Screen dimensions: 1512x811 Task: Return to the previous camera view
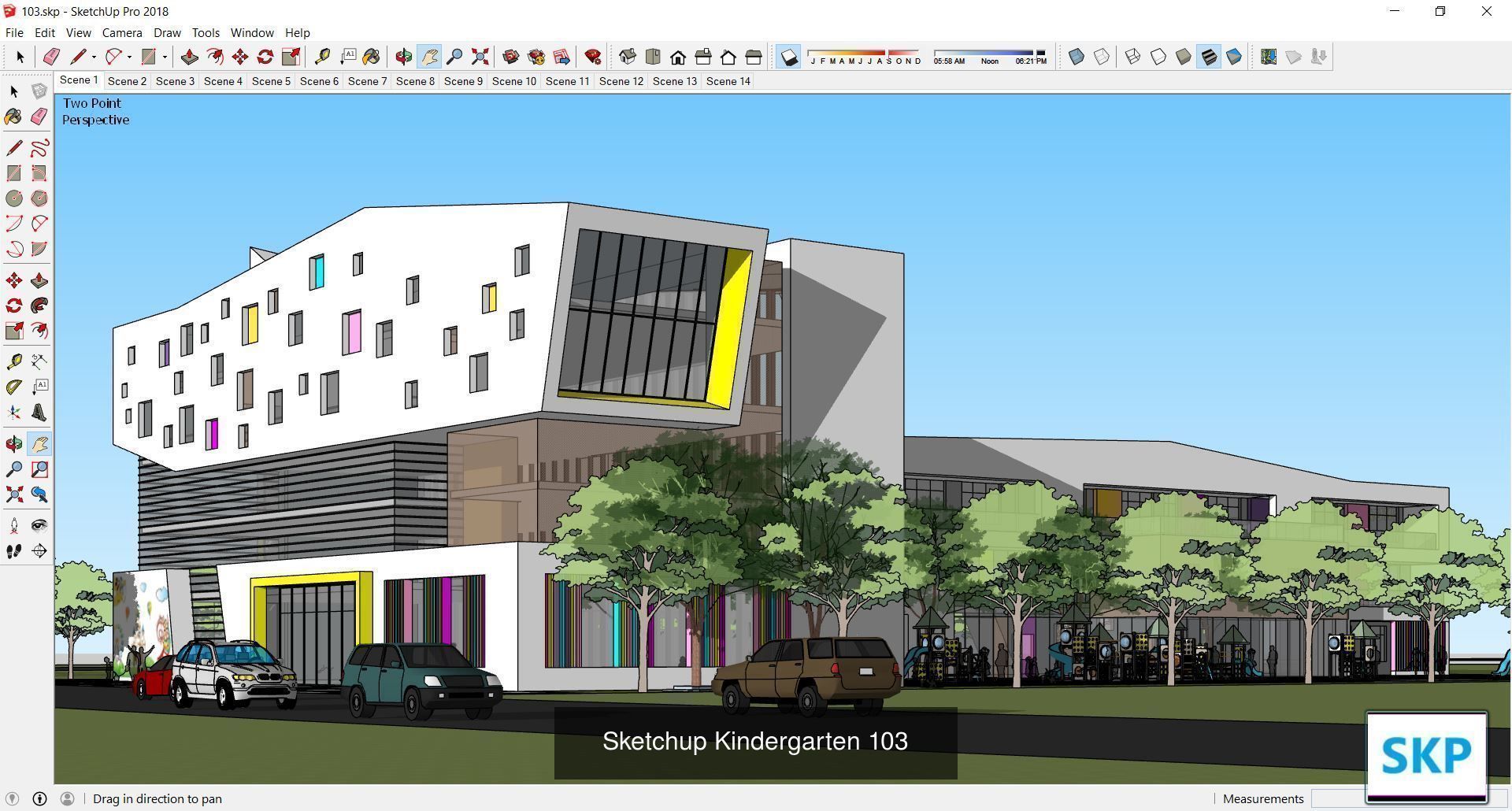[39, 494]
